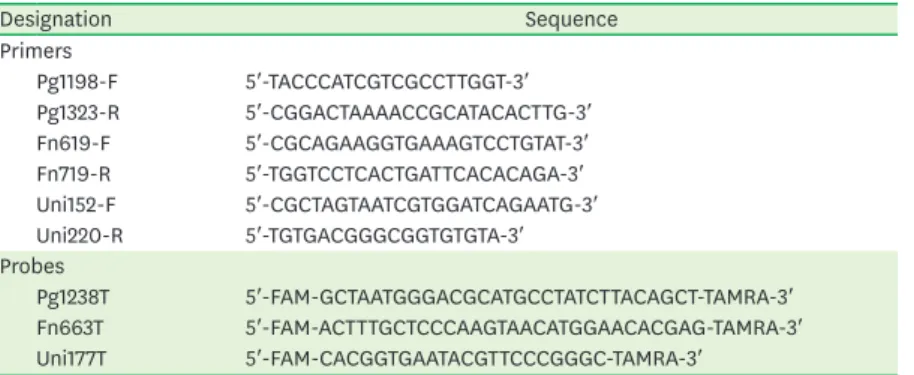
Task: Click the sequence 5′-TGGTCCTCACTGATTCACACAGA-3′
Action: [x=414, y=174]
